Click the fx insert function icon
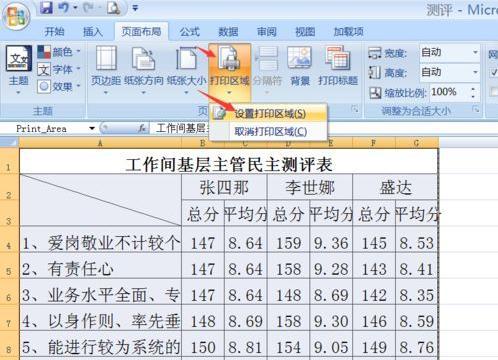 coord(143,128)
